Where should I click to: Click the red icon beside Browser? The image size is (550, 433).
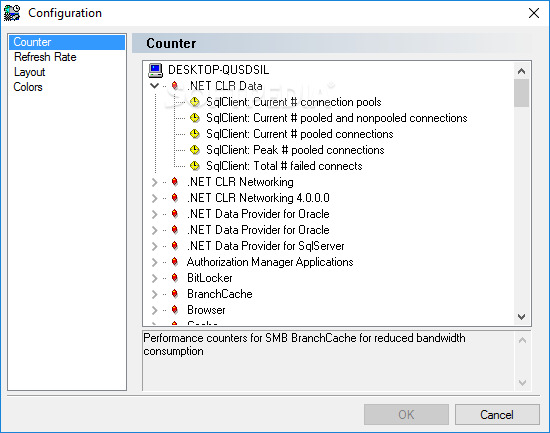tap(175, 310)
